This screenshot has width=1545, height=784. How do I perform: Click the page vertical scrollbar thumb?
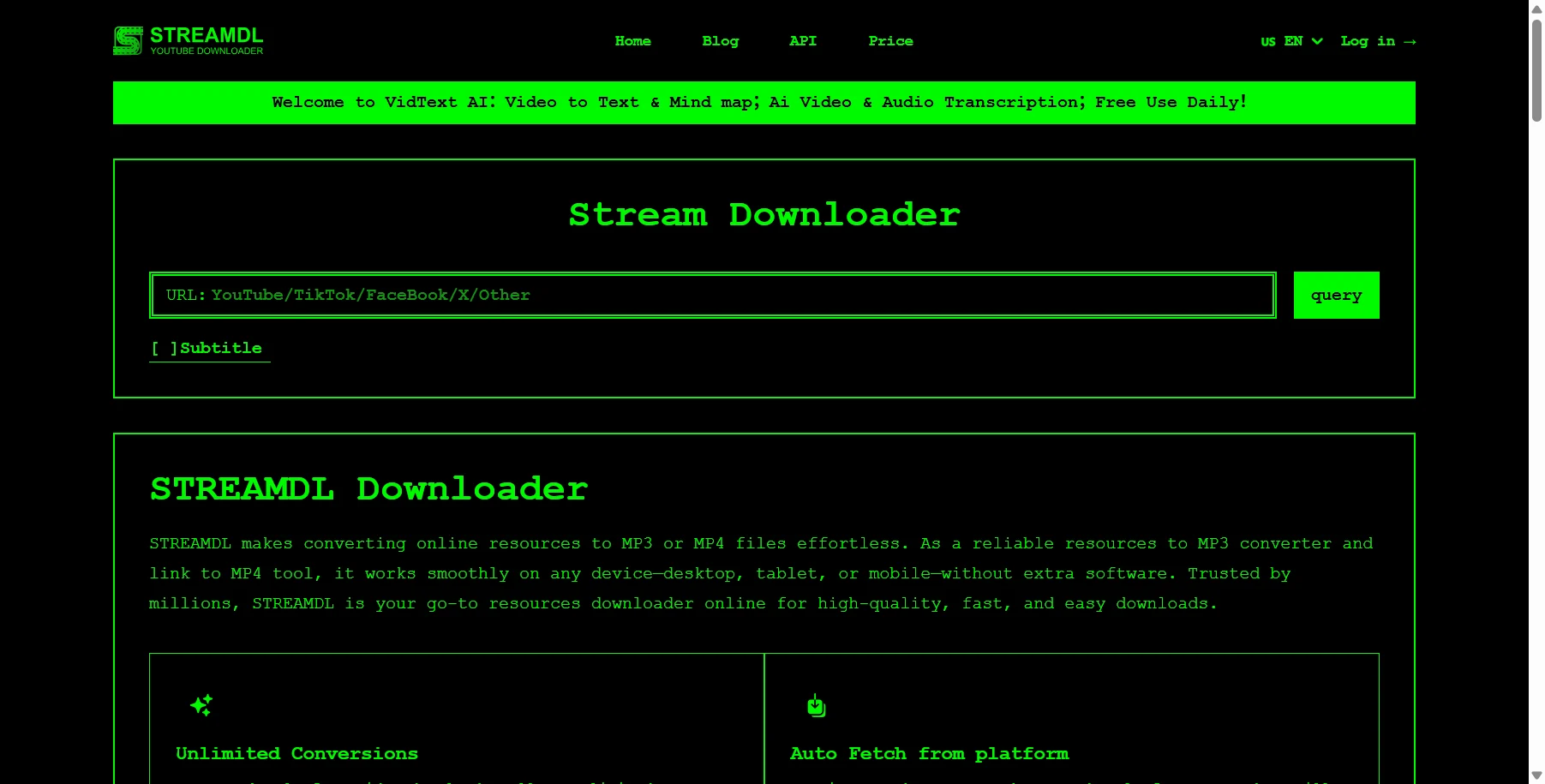coord(1537,70)
